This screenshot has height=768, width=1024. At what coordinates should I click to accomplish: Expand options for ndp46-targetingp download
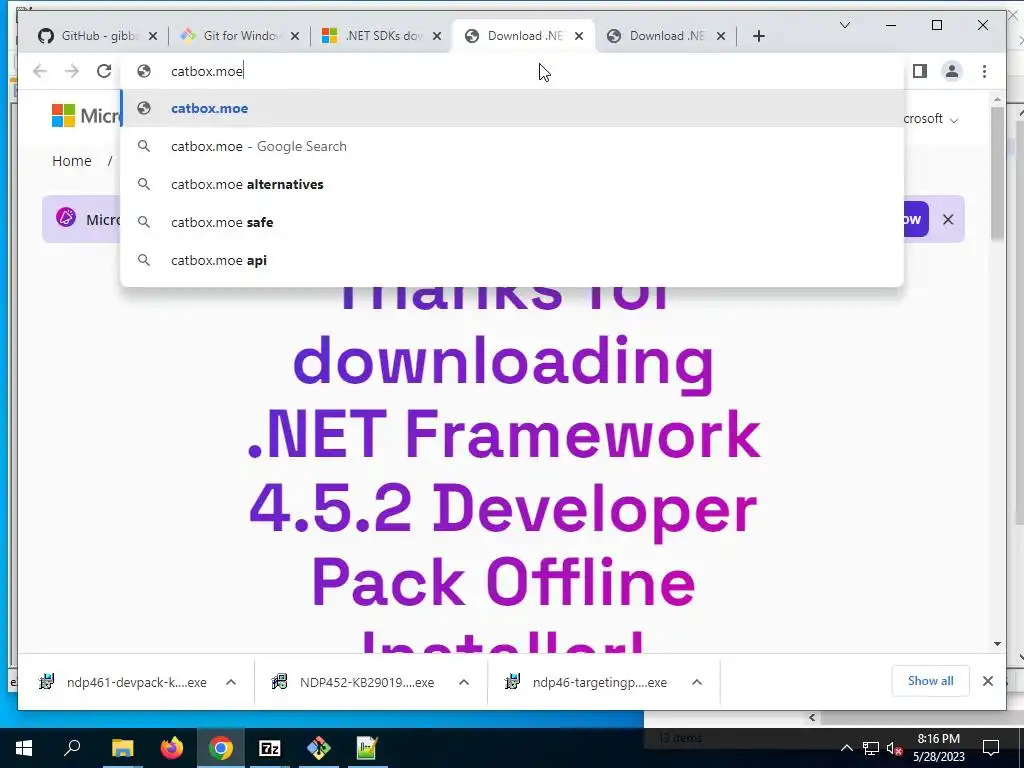pyautogui.click(x=697, y=682)
